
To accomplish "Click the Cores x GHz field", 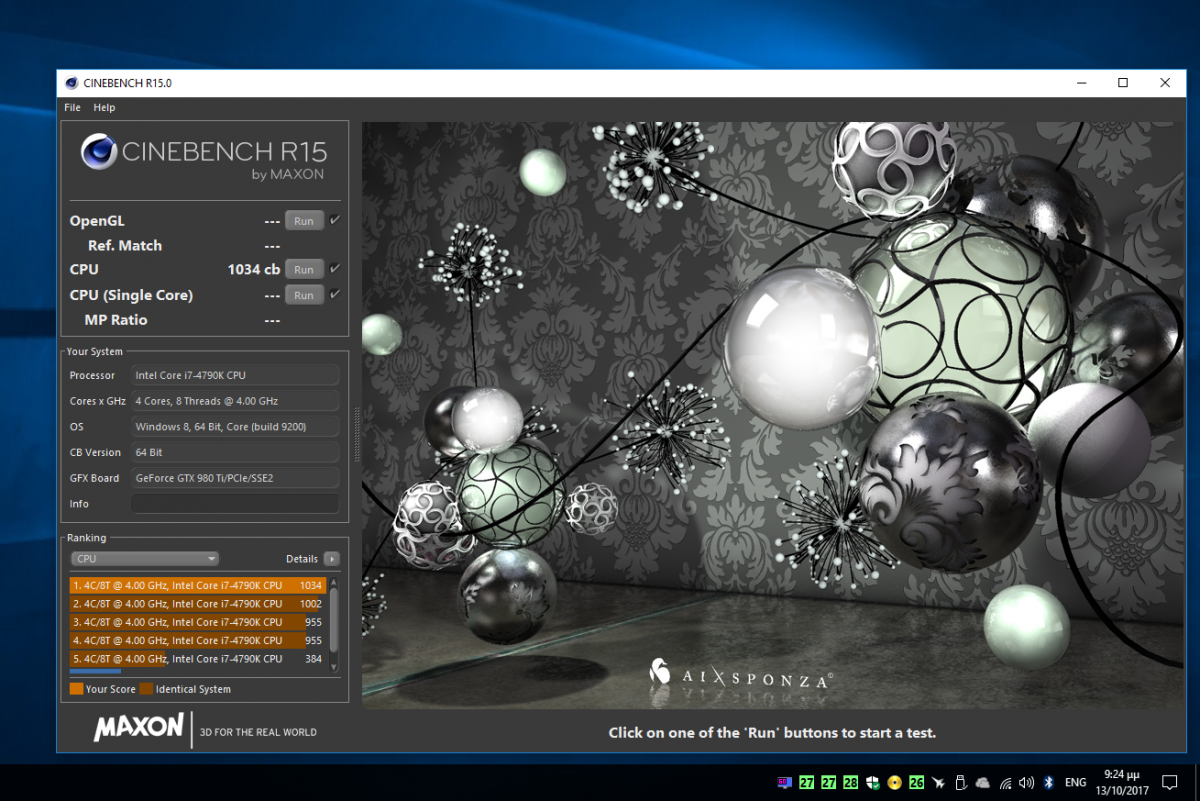I will (235, 401).
